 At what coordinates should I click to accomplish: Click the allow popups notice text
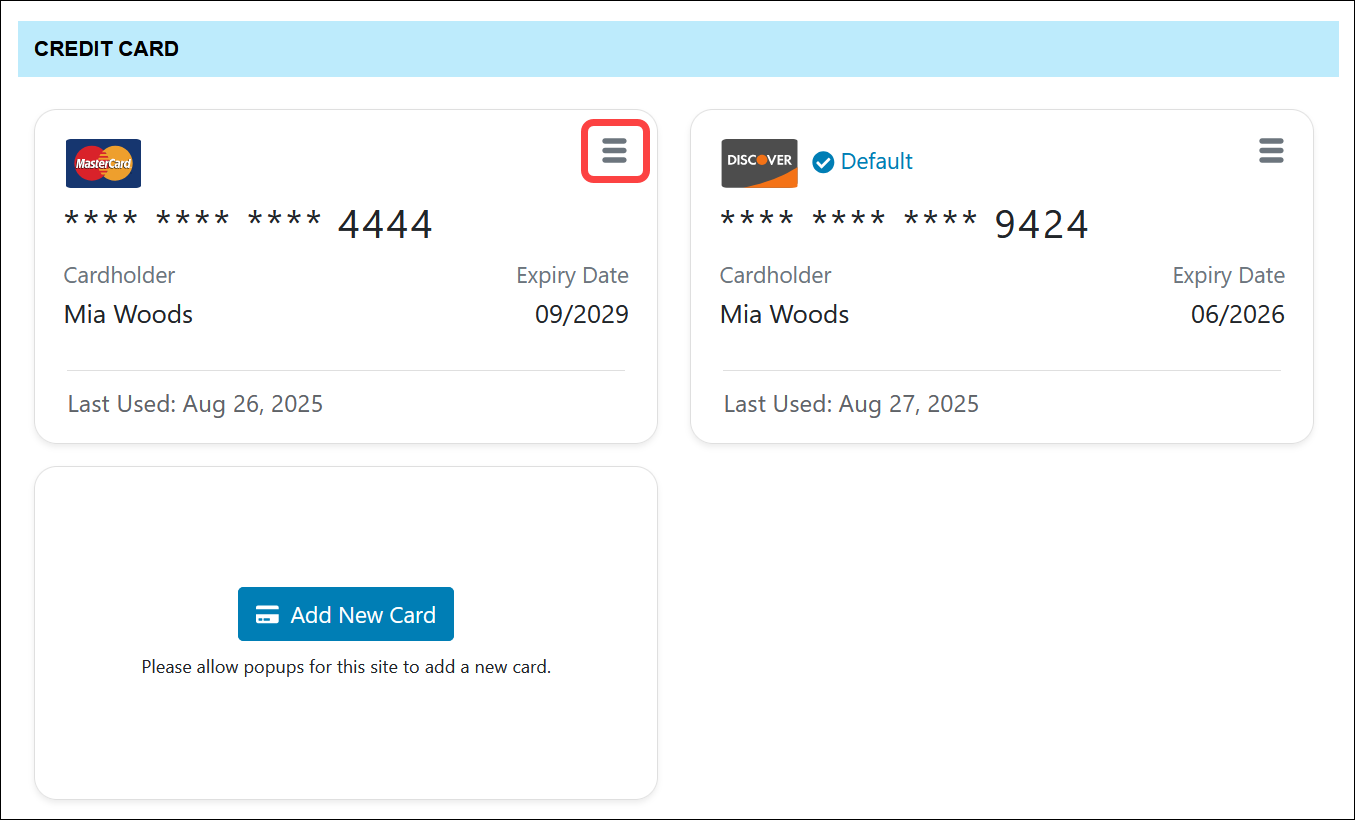(x=346, y=667)
